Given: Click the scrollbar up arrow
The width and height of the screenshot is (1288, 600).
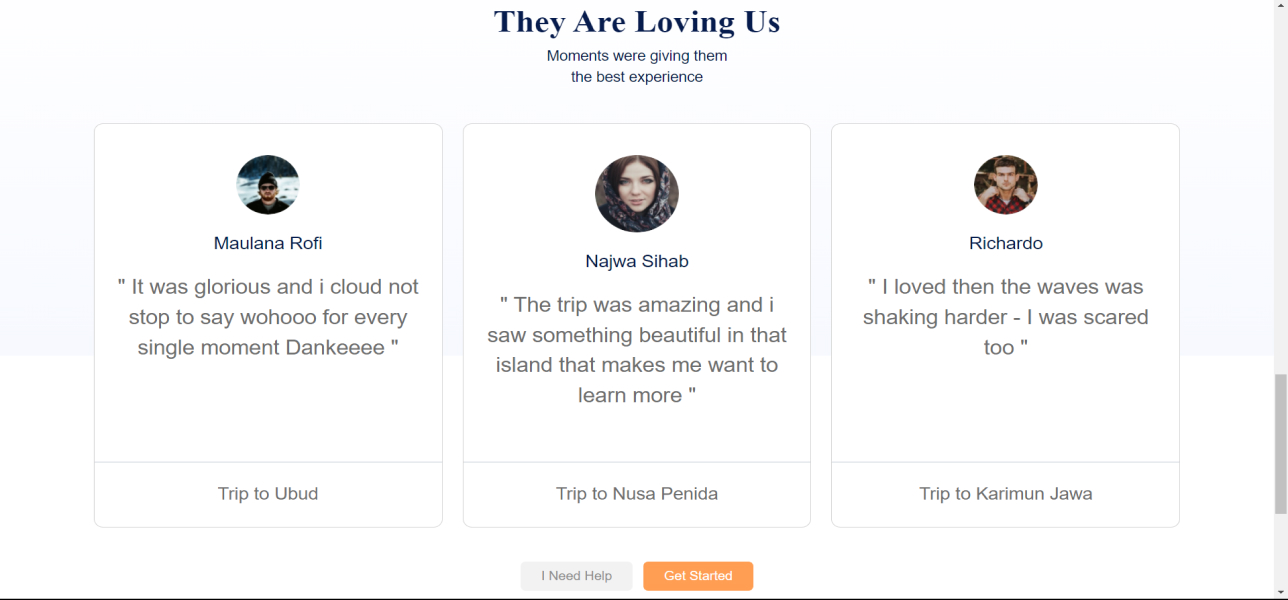Looking at the screenshot, I should [1280, 7].
